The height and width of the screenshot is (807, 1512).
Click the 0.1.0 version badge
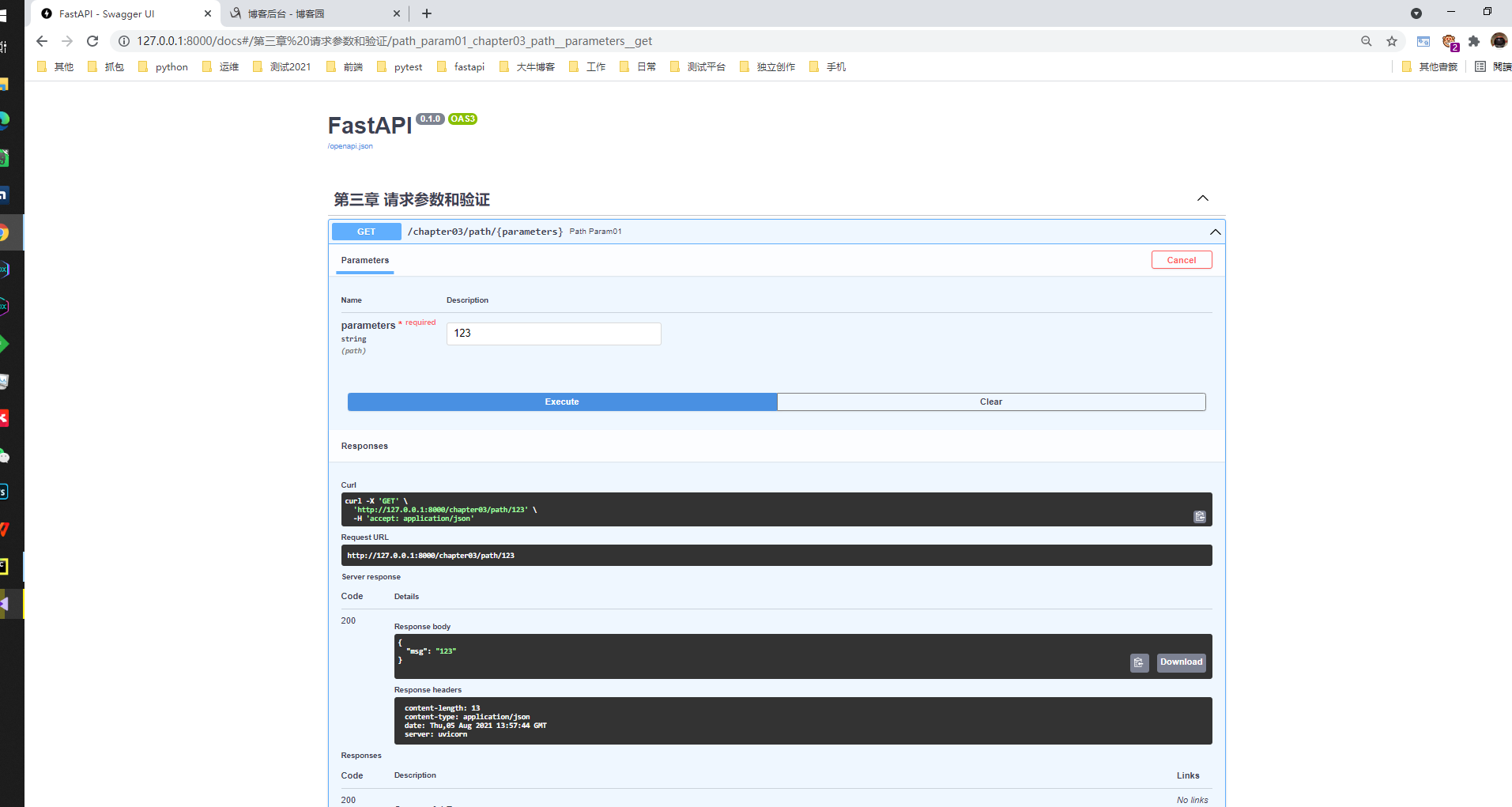(x=430, y=119)
